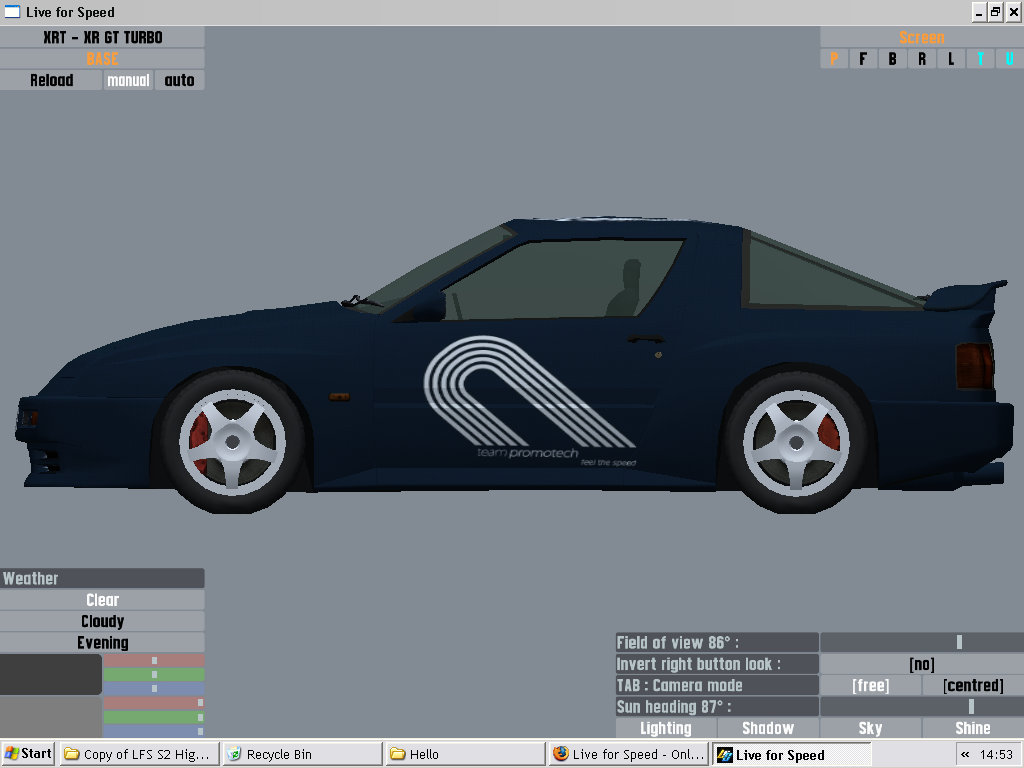Close the Live for Speed window
Image resolution: width=1024 pixels, height=768 pixels.
(1013, 12)
